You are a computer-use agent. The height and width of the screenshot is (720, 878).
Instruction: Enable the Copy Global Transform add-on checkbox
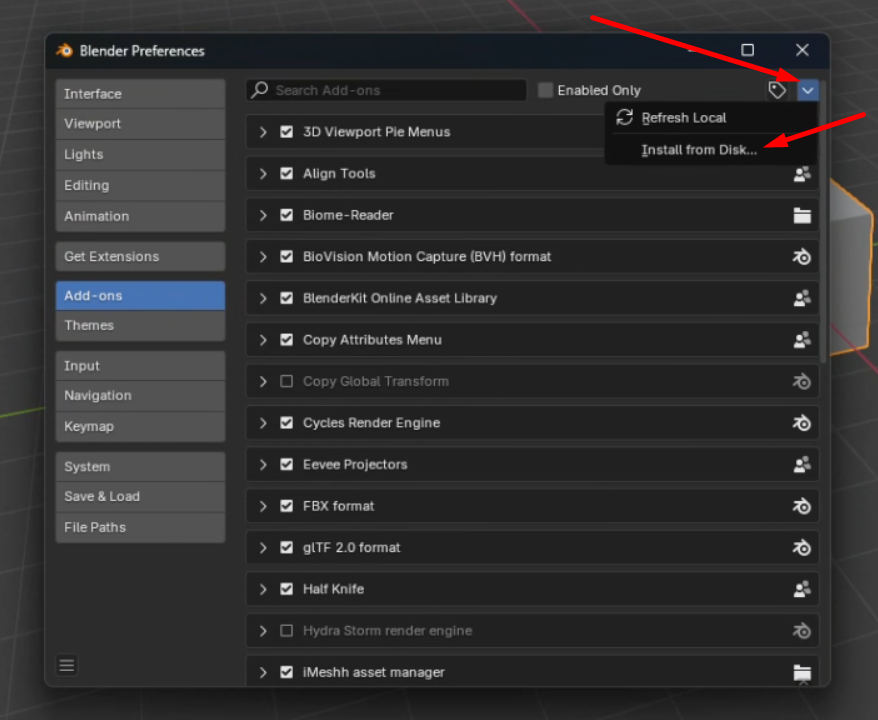coord(287,381)
